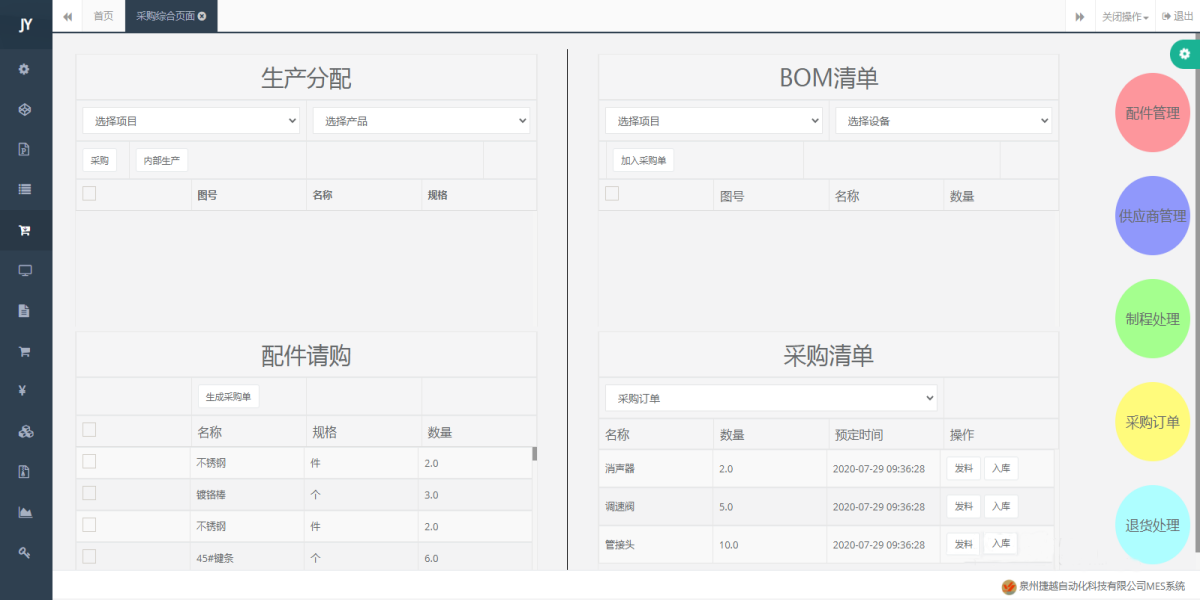The image size is (1200, 600).
Task: Open the project file sidebar icon
Action: tap(24, 149)
